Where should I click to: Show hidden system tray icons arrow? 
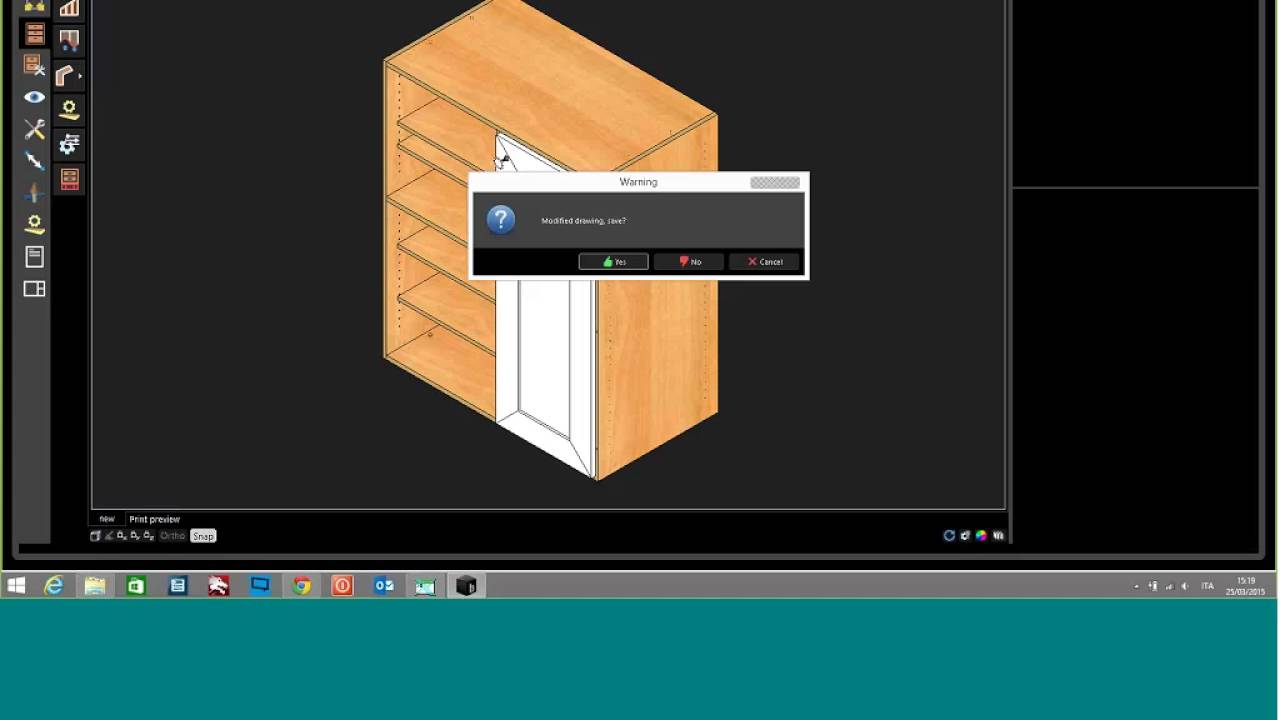1136,586
